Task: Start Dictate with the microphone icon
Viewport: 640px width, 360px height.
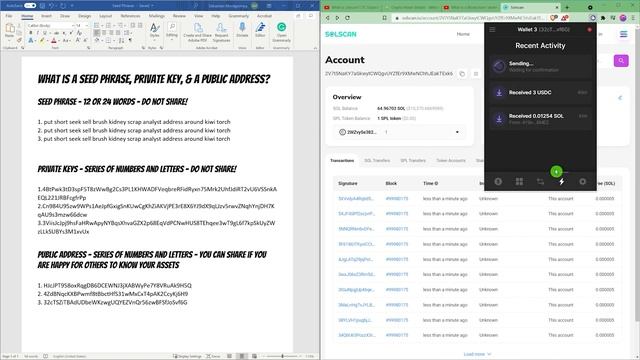Action: [x=242, y=30]
